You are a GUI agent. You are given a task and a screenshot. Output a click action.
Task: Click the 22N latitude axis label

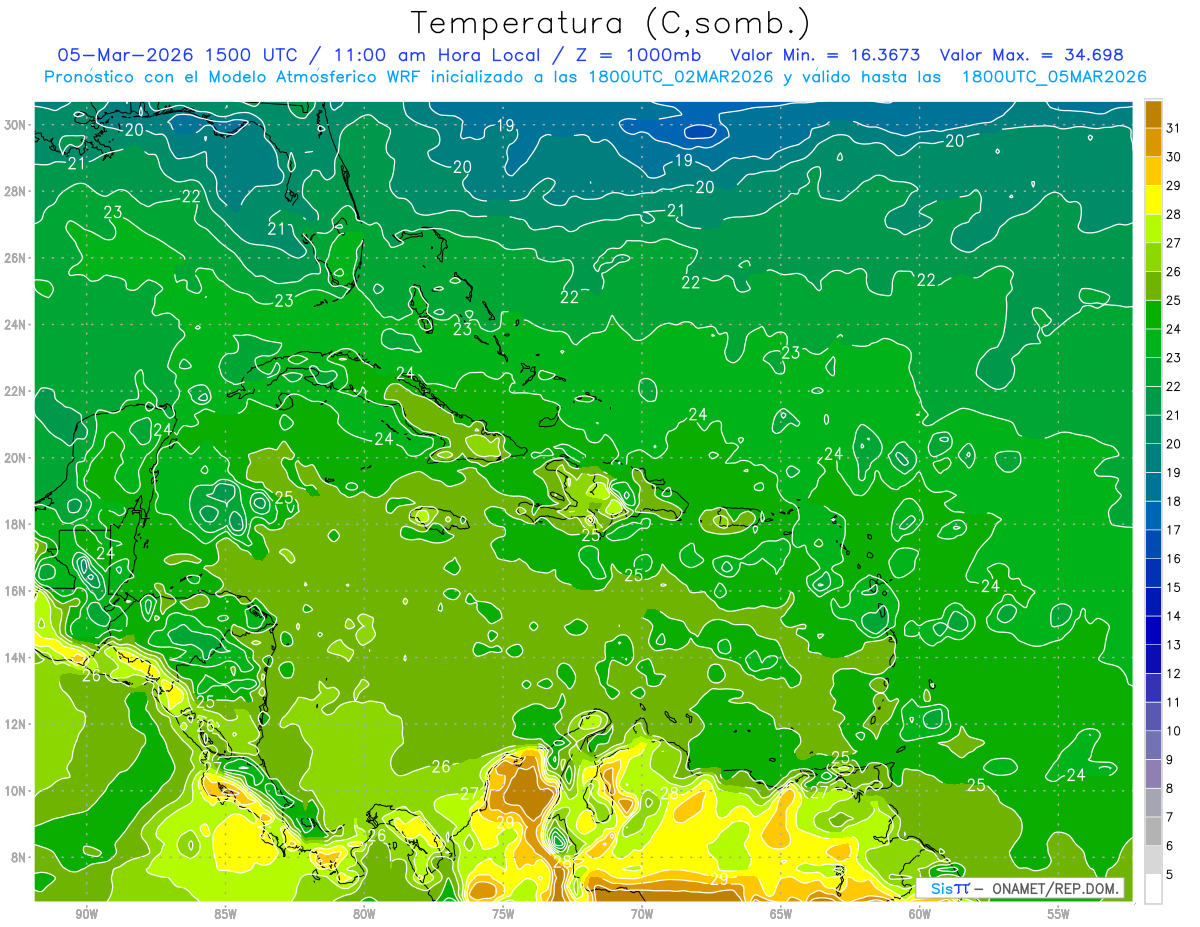click(x=15, y=391)
